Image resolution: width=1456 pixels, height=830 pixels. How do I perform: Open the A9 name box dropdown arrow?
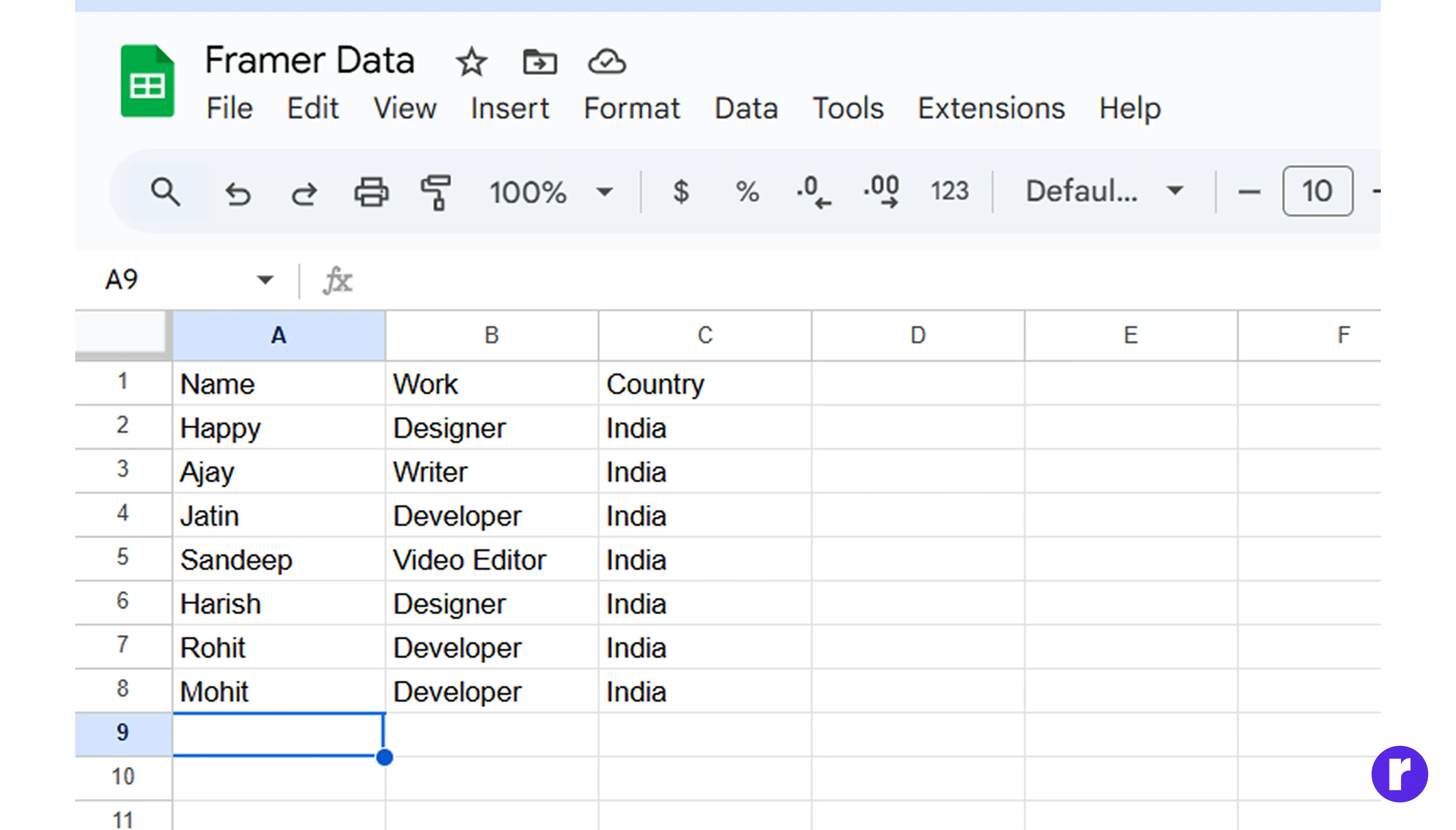coord(265,280)
